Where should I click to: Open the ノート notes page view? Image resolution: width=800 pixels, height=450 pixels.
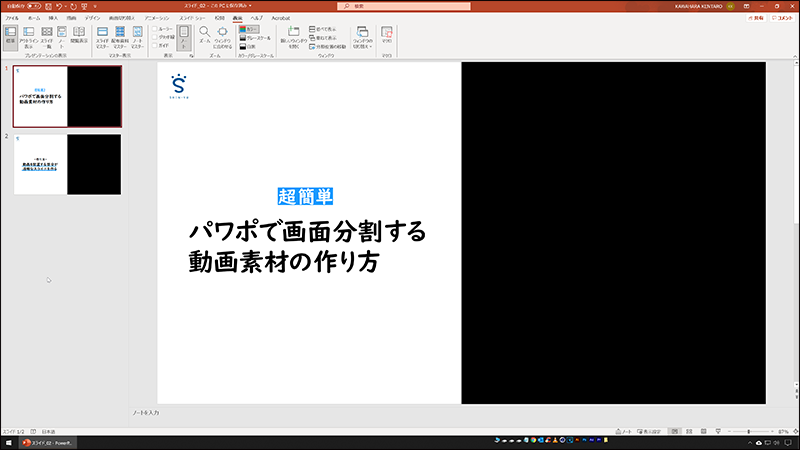pos(62,38)
